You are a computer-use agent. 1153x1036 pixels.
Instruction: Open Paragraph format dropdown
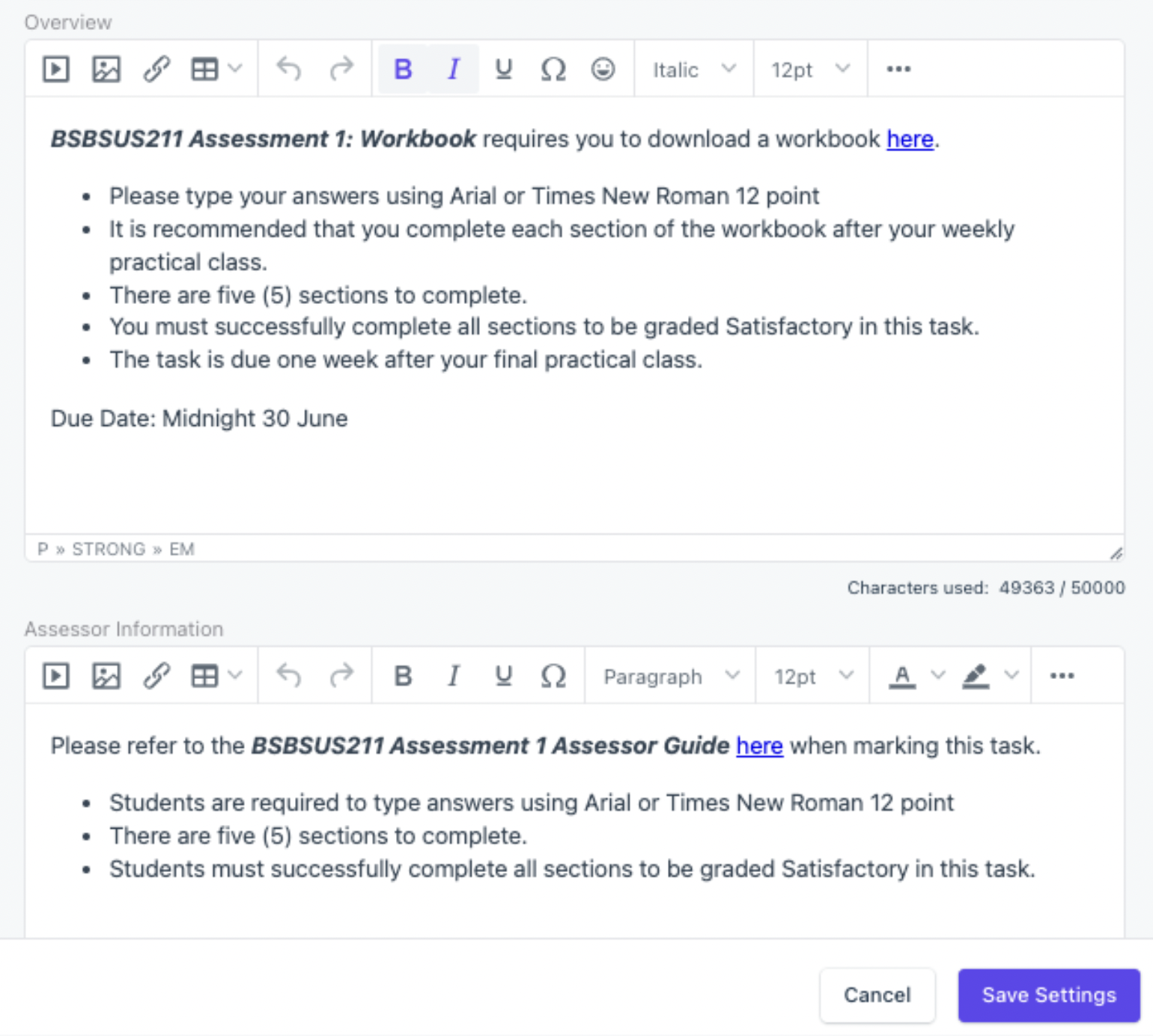pos(671,676)
